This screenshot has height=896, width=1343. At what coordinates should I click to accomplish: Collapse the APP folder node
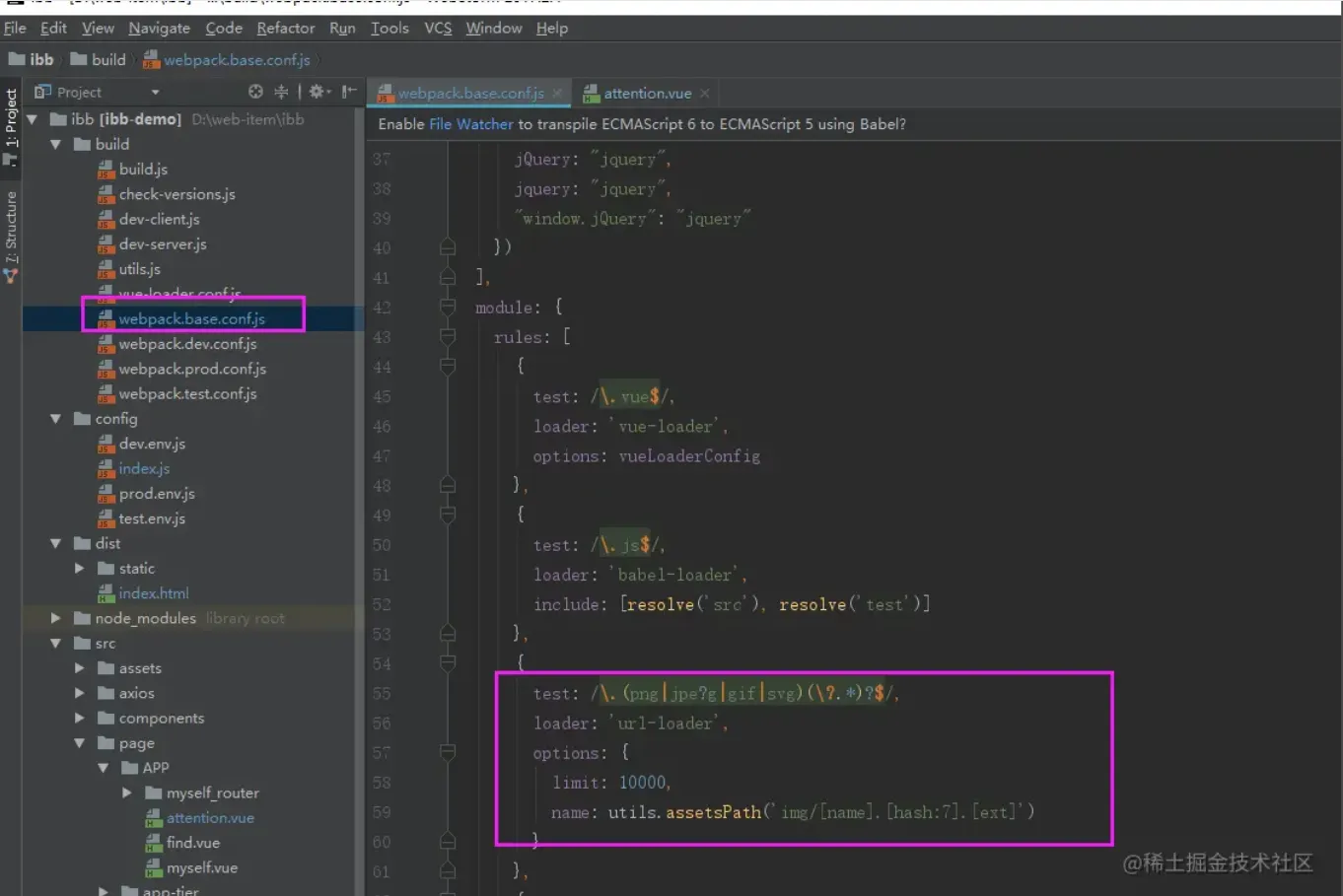104,768
